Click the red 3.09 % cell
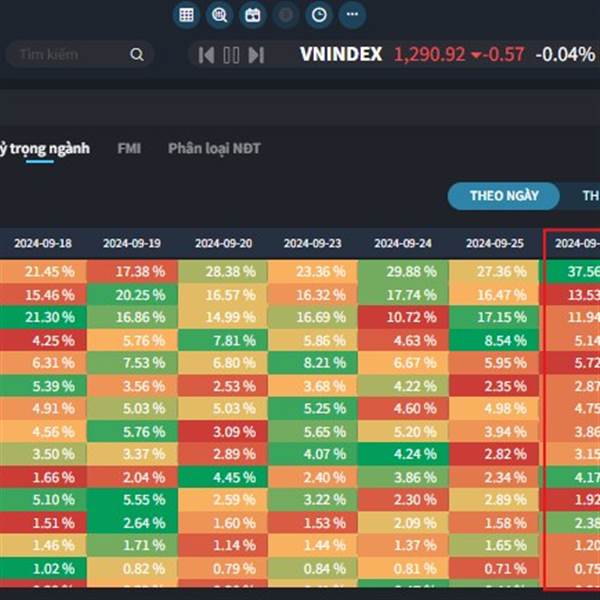 223,431
